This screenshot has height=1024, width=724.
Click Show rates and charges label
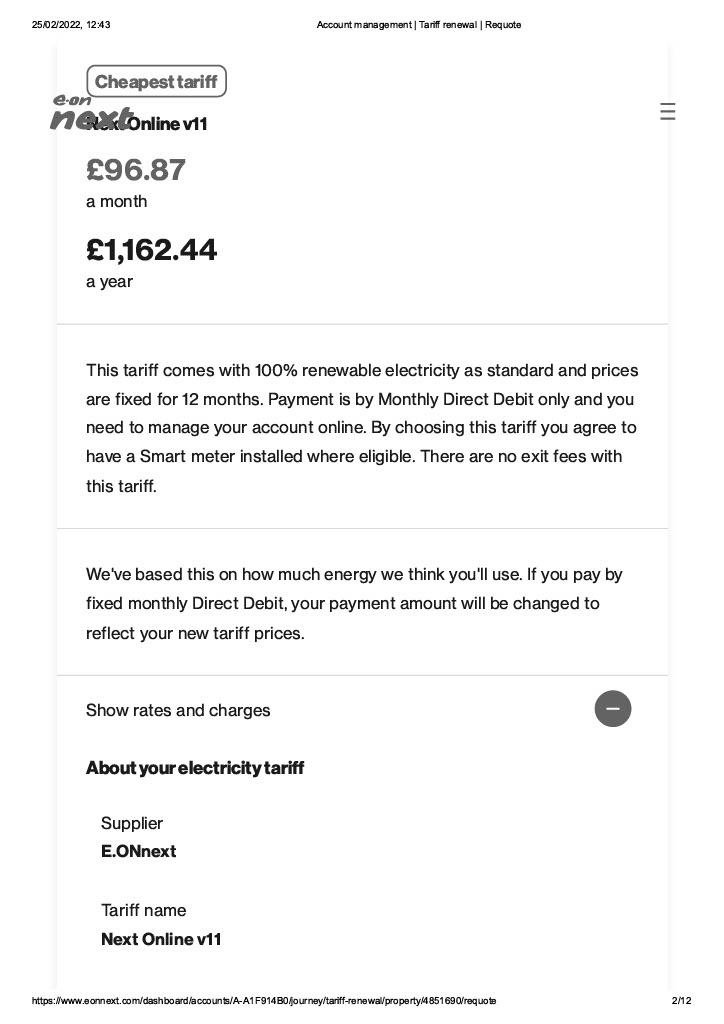[178, 710]
